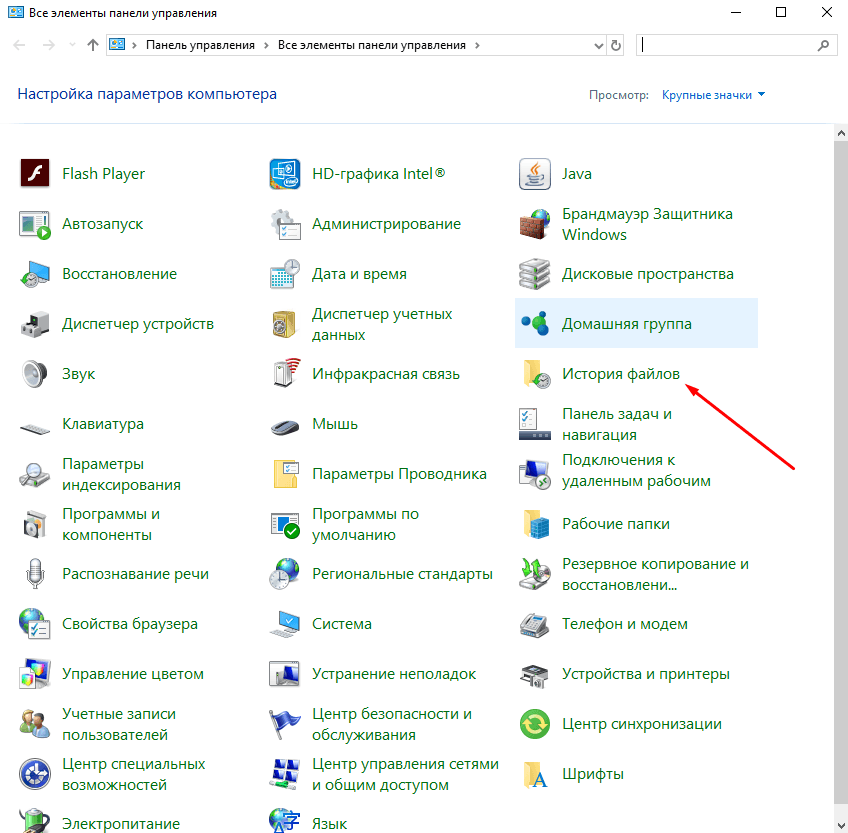Click the Параметры Проводника folder icon

coord(286,474)
